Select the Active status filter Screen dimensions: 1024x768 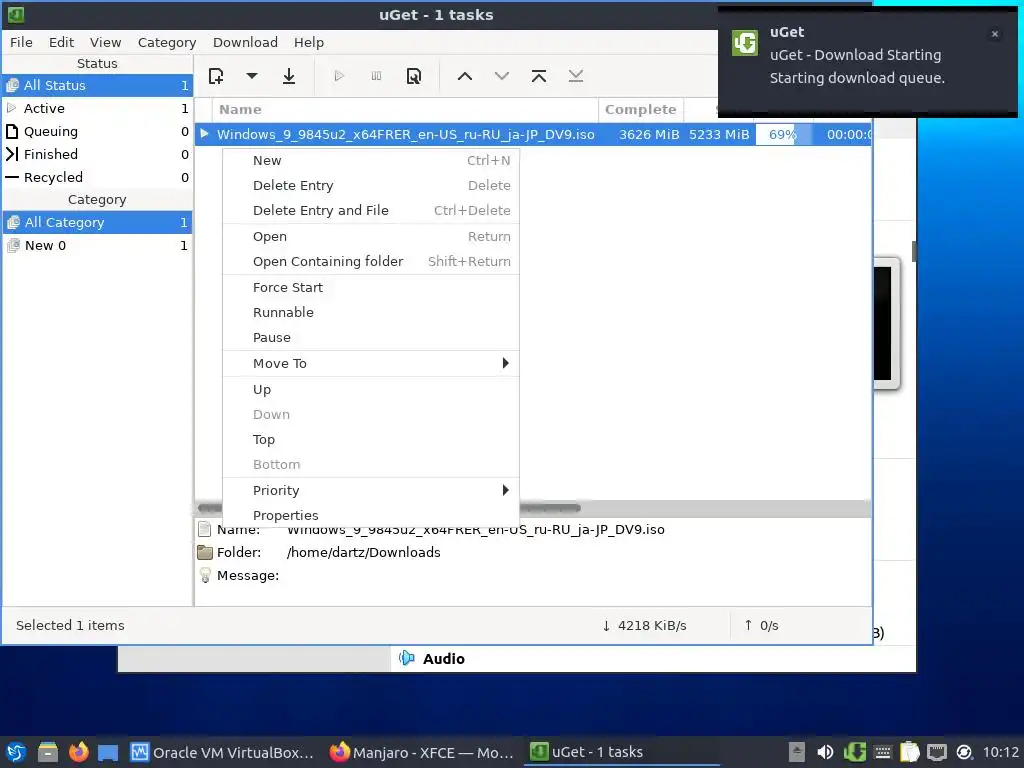tap(97, 108)
